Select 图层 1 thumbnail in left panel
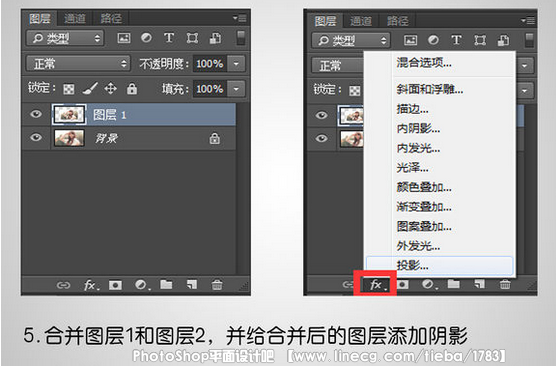The height and width of the screenshot is (373, 556). click(69, 114)
